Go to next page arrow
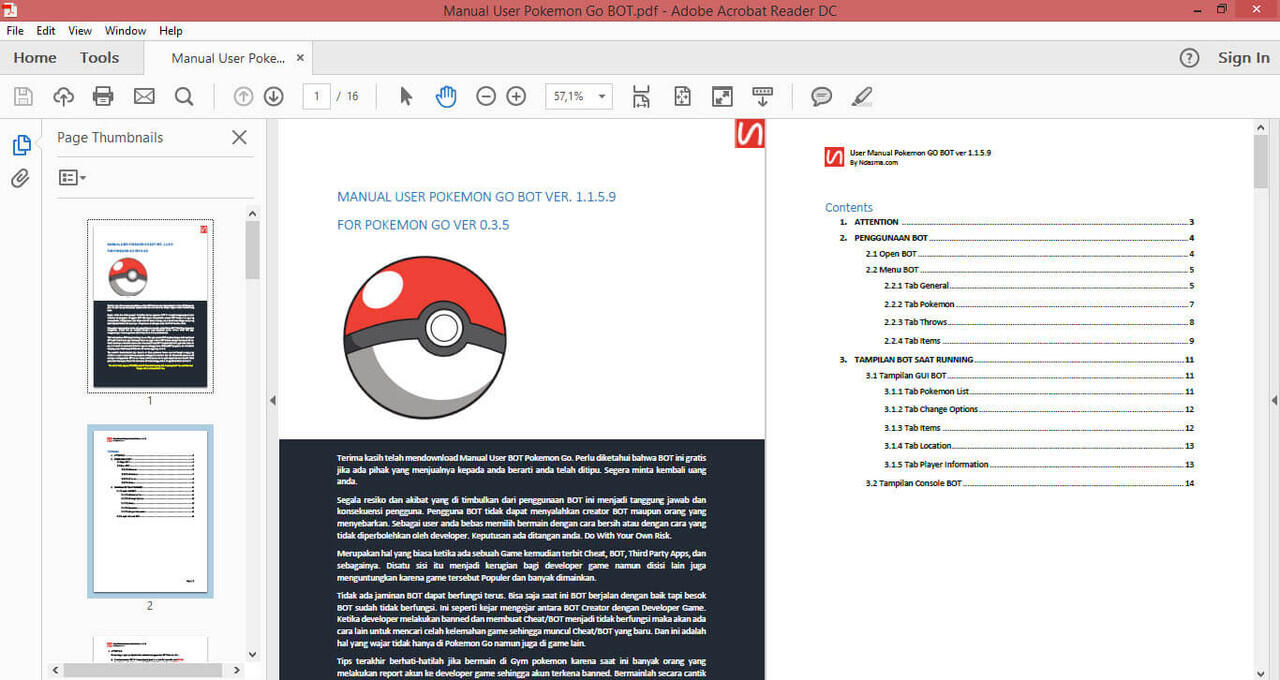The image size is (1280, 680). 273,96
